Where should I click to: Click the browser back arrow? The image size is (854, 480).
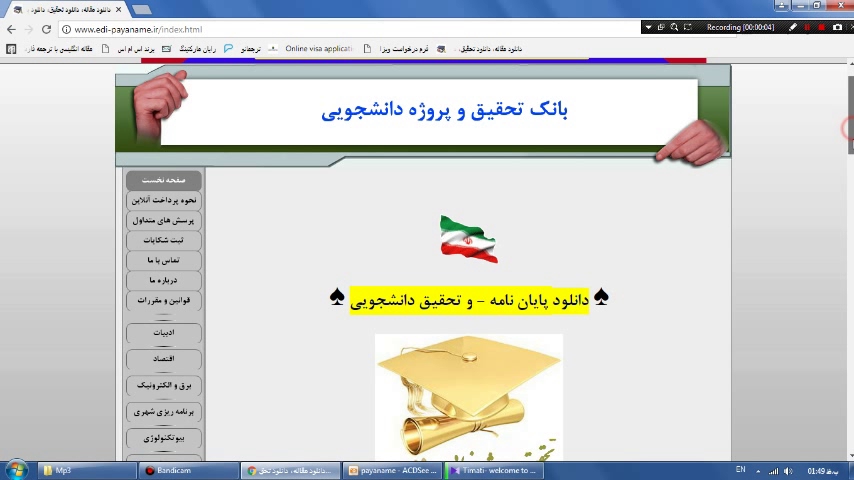pos(12,30)
